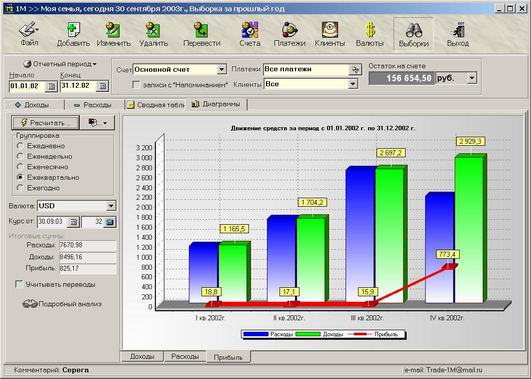This screenshot has height=379, width=531.
Task: Select the bottom Расходы chart tab
Action: coord(185,356)
